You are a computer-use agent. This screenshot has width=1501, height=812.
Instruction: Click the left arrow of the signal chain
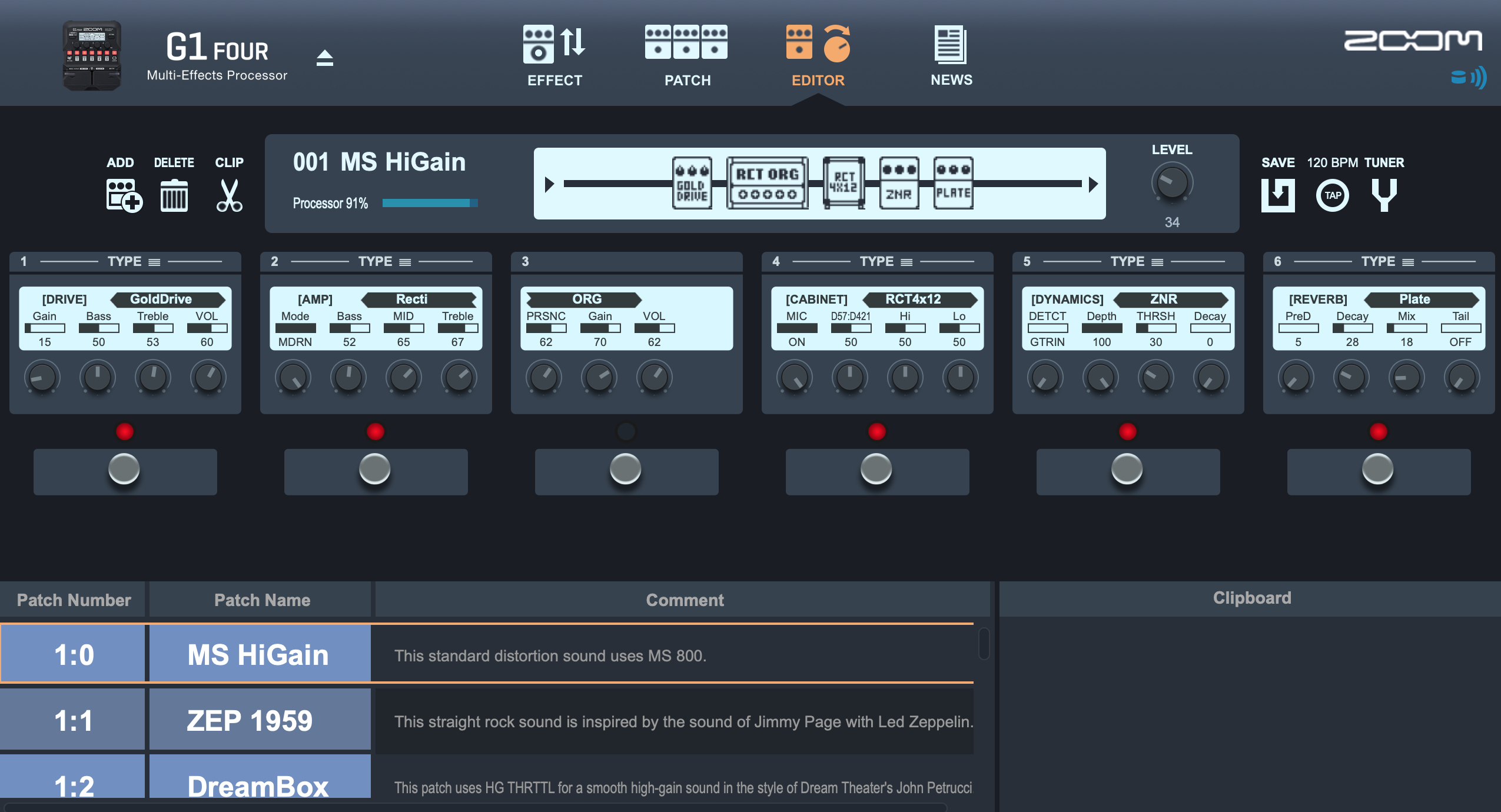(549, 184)
